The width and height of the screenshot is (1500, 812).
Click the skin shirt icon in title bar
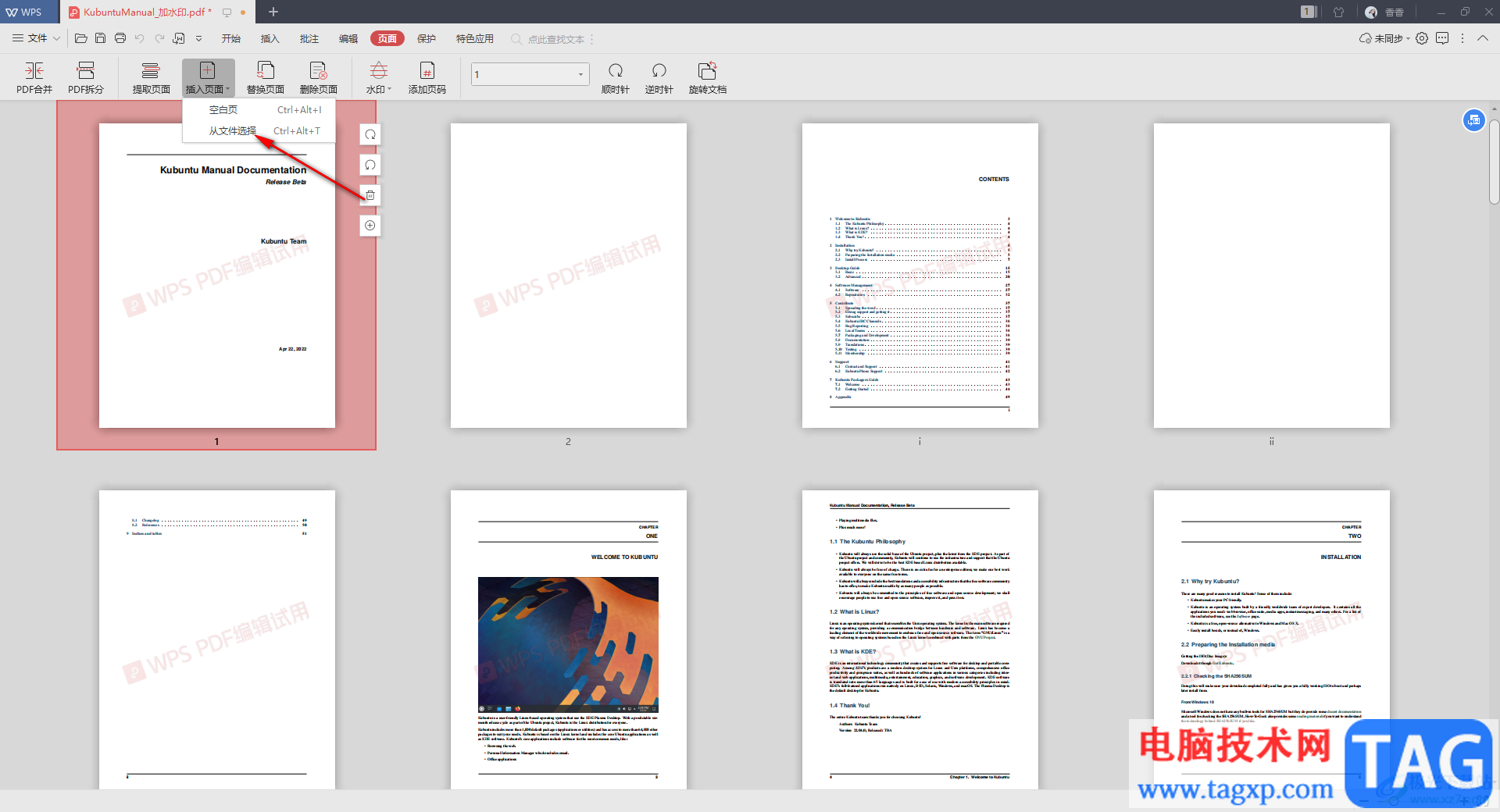click(1338, 12)
